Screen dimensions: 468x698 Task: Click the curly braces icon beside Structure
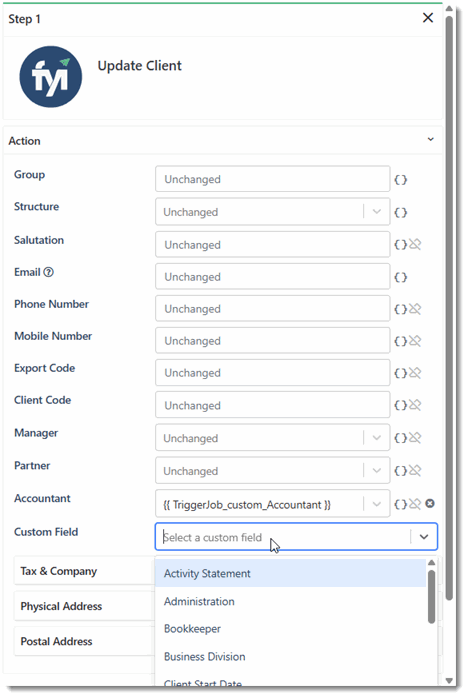point(400,212)
